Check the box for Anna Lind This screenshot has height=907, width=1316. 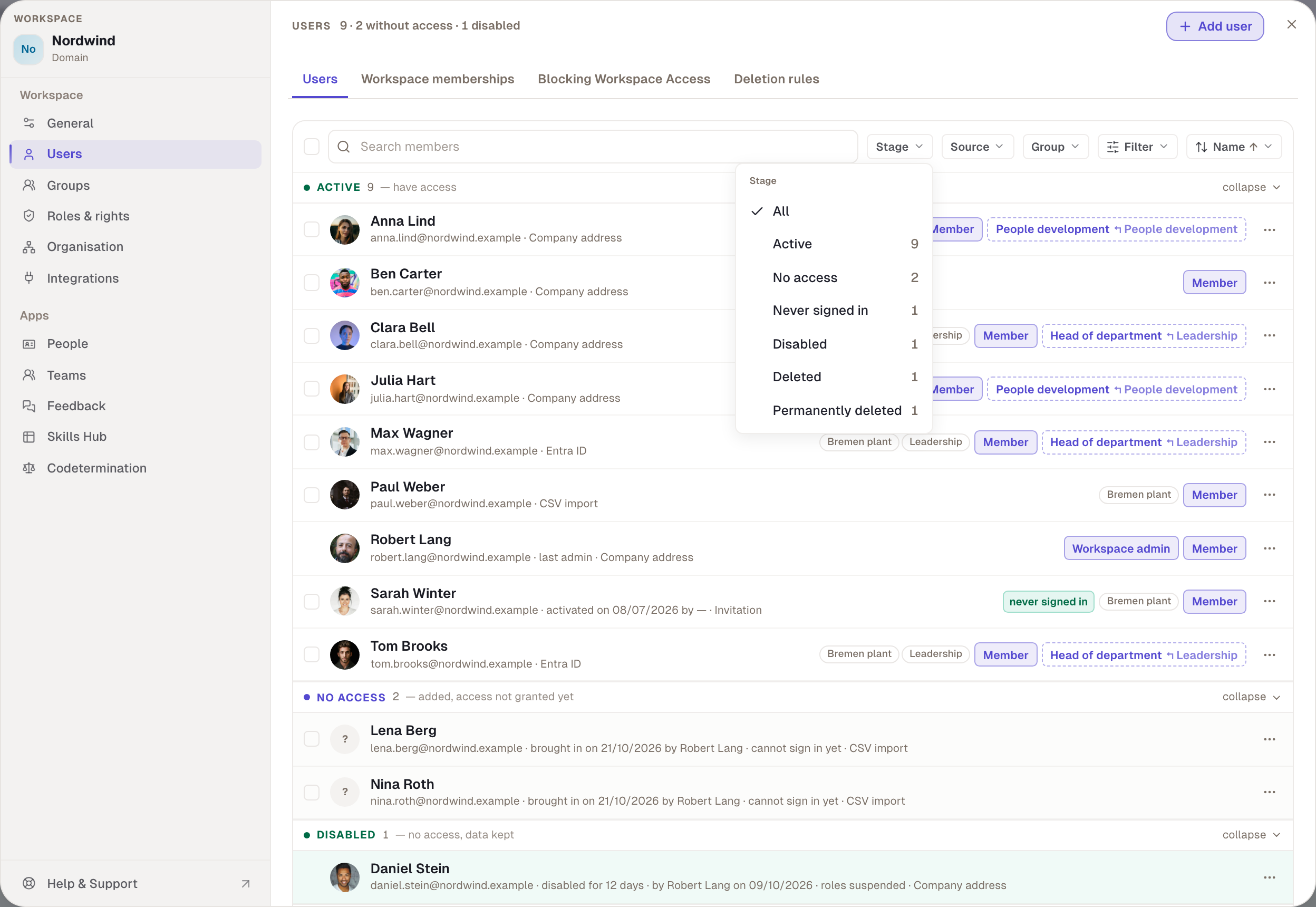click(x=312, y=229)
